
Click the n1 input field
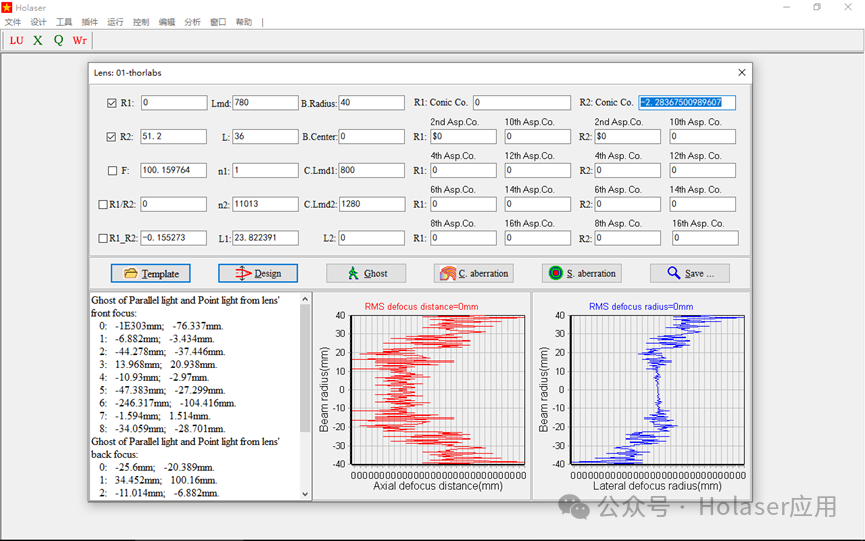coord(265,170)
